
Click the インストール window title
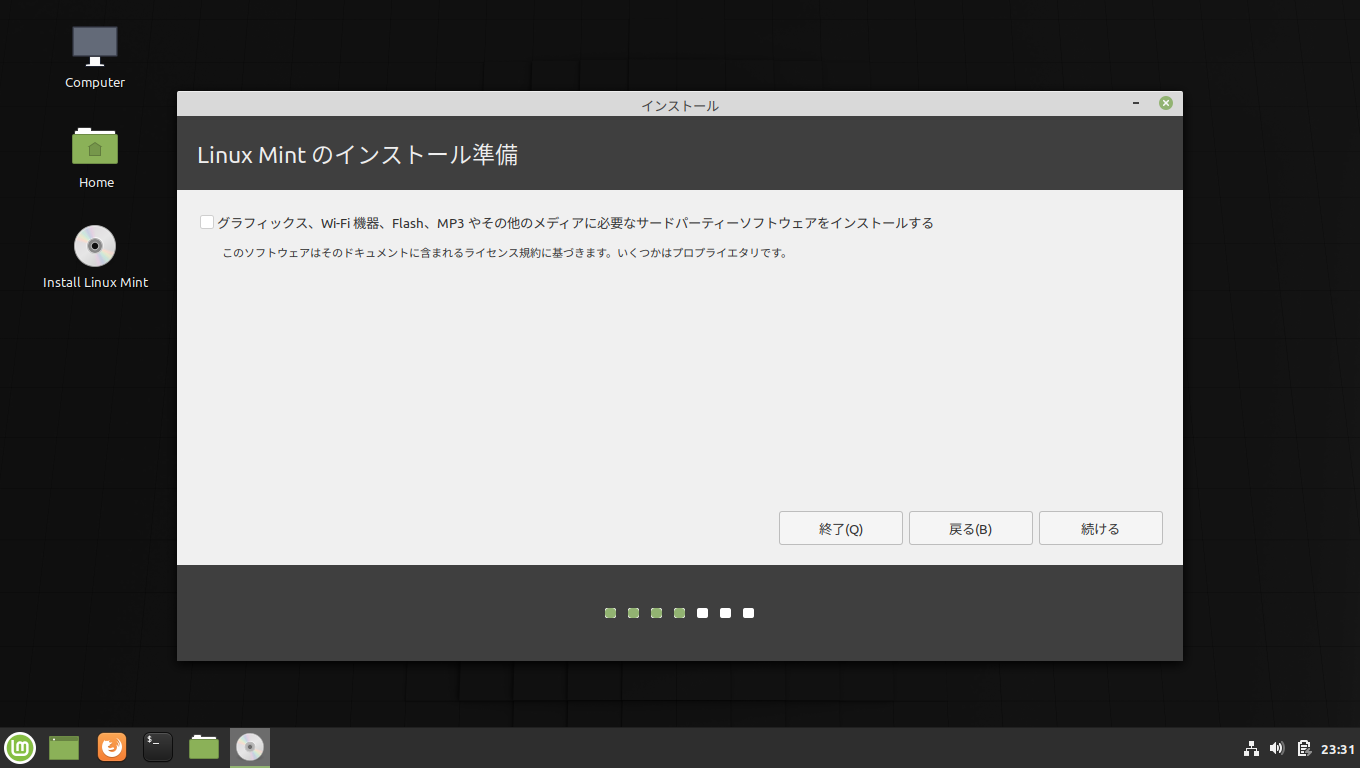(x=680, y=105)
